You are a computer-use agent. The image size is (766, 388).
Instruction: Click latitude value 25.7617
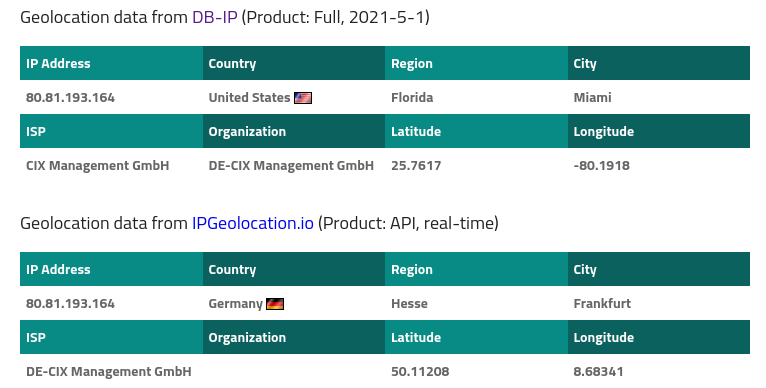pyautogui.click(x=416, y=166)
